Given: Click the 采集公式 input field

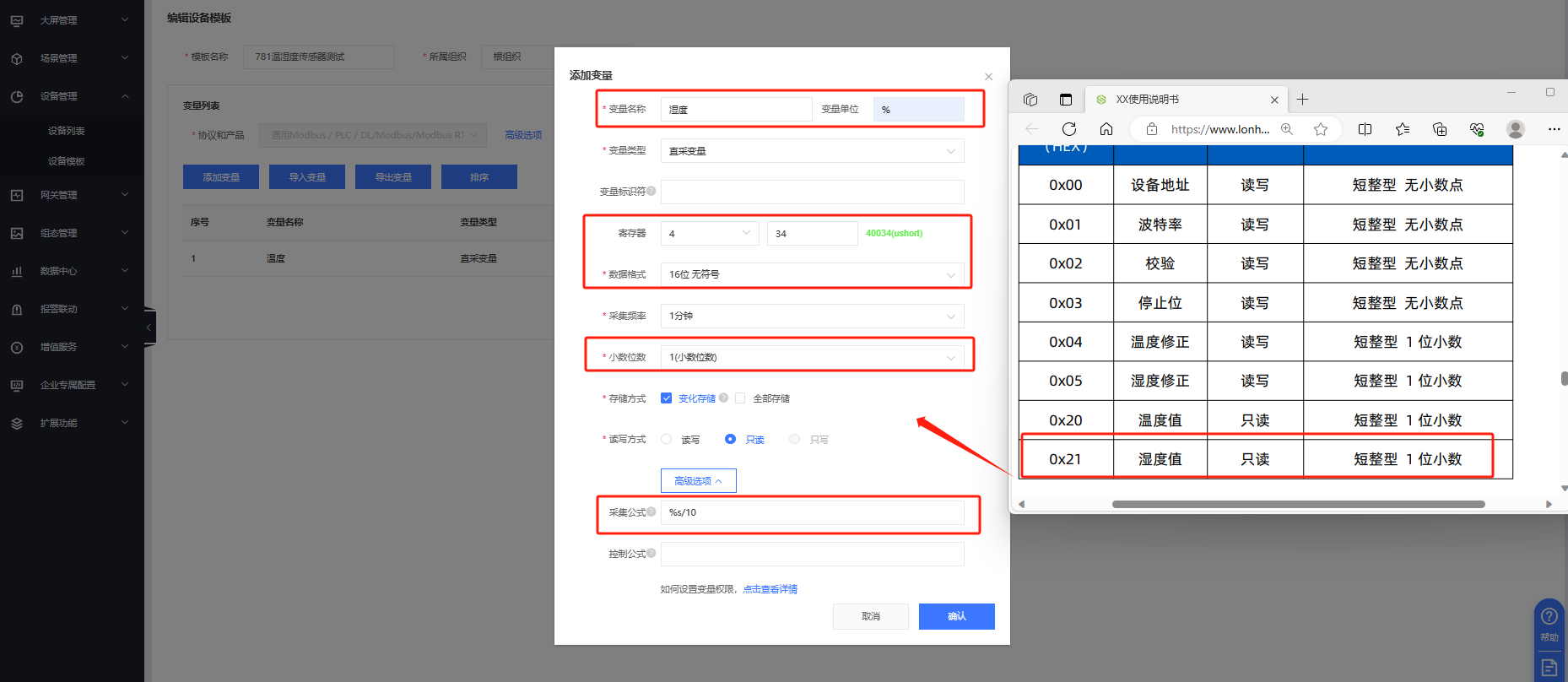Looking at the screenshot, I should tap(812, 512).
